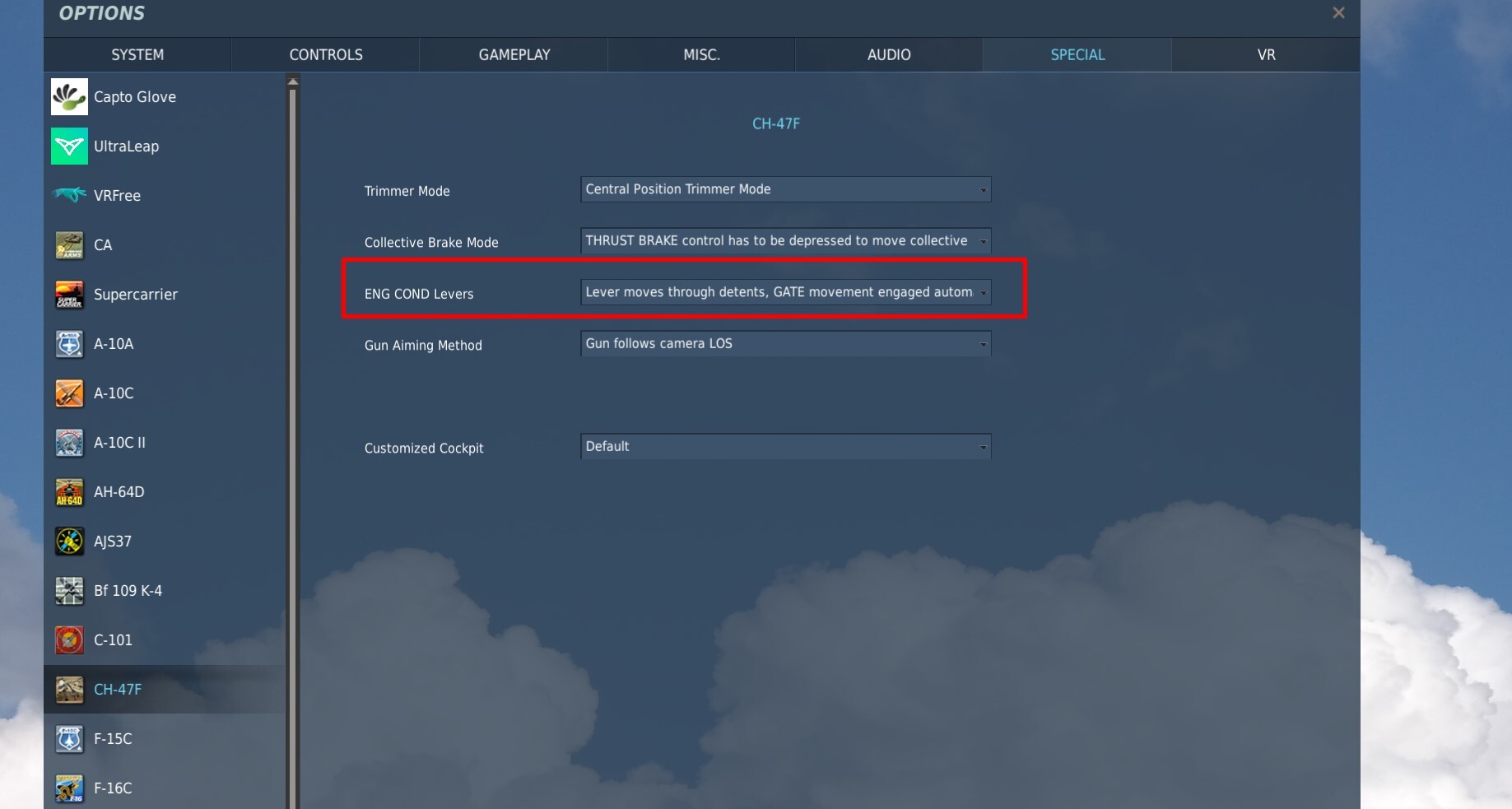This screenshot has height=809, width=1512.
Task: Select VRFree label in module list
Action: pos(117,196)
